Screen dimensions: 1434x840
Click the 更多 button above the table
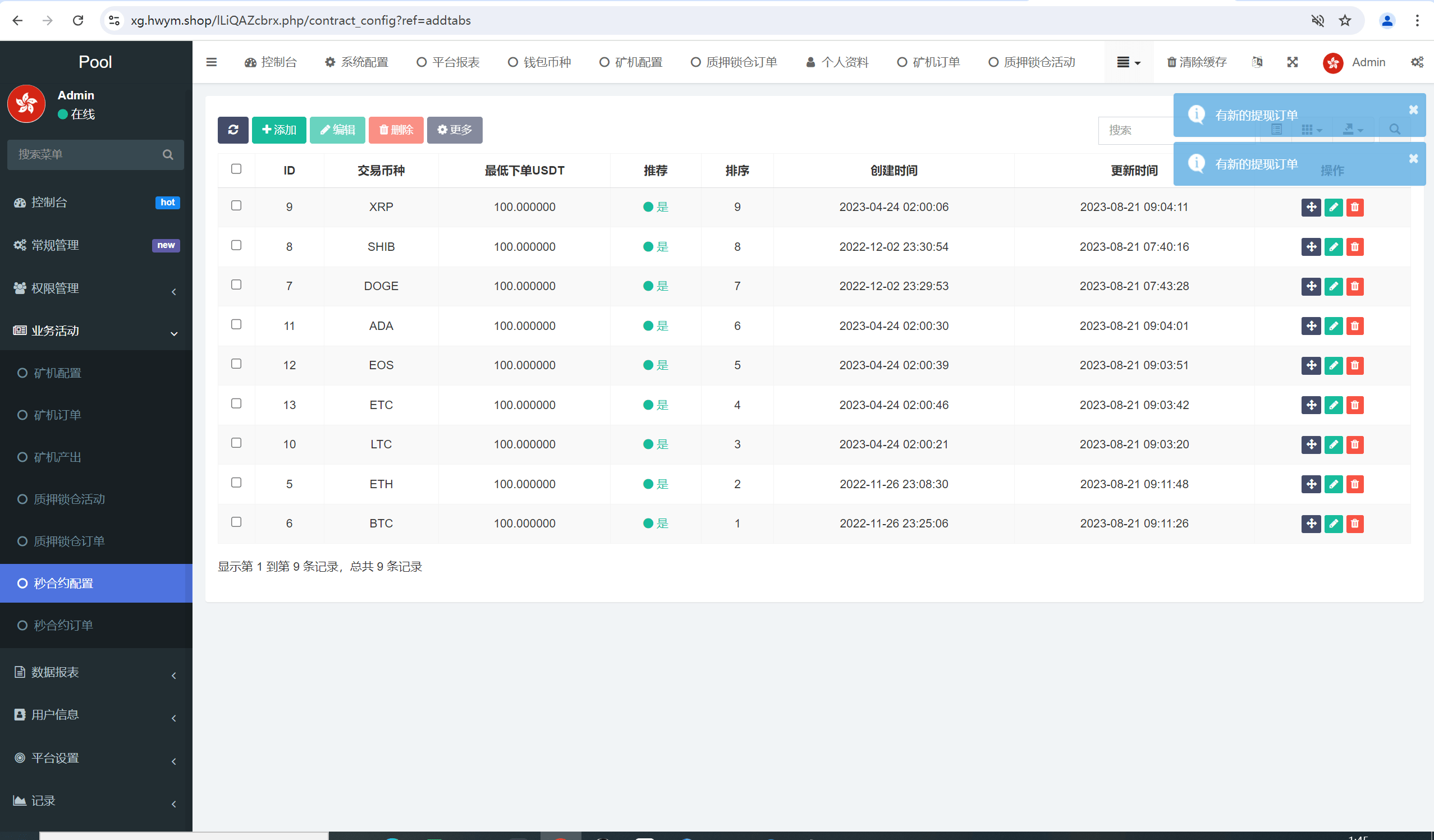[454, 130]
